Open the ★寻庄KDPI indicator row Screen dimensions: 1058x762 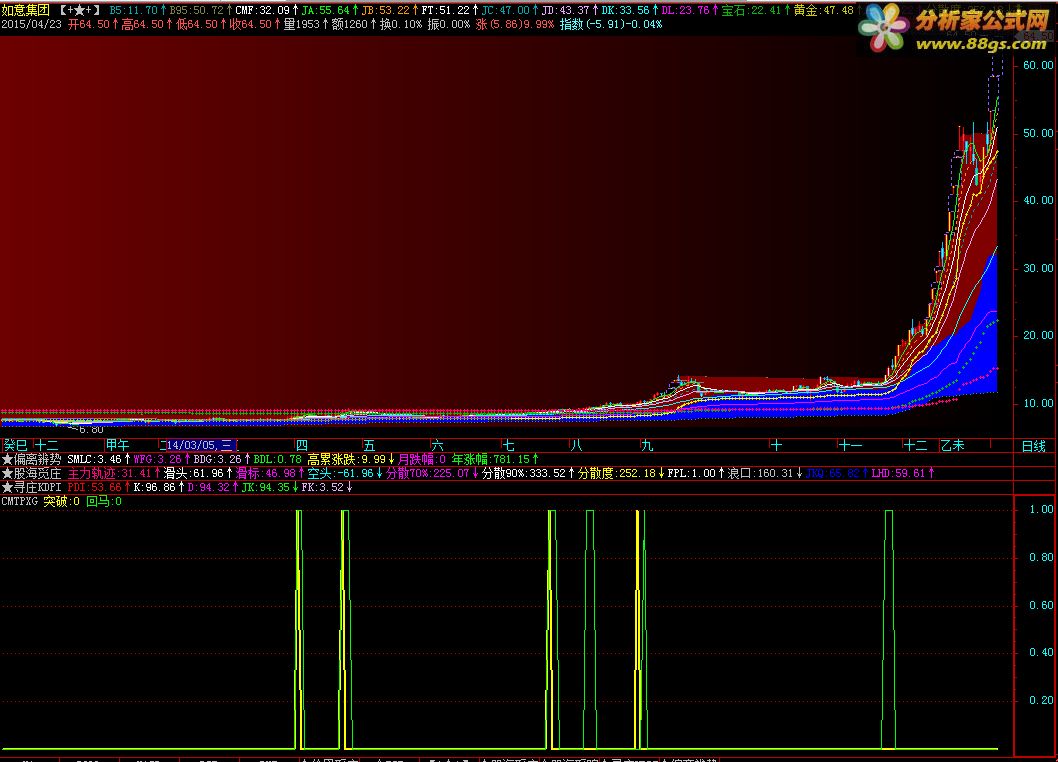pos(31,487)
